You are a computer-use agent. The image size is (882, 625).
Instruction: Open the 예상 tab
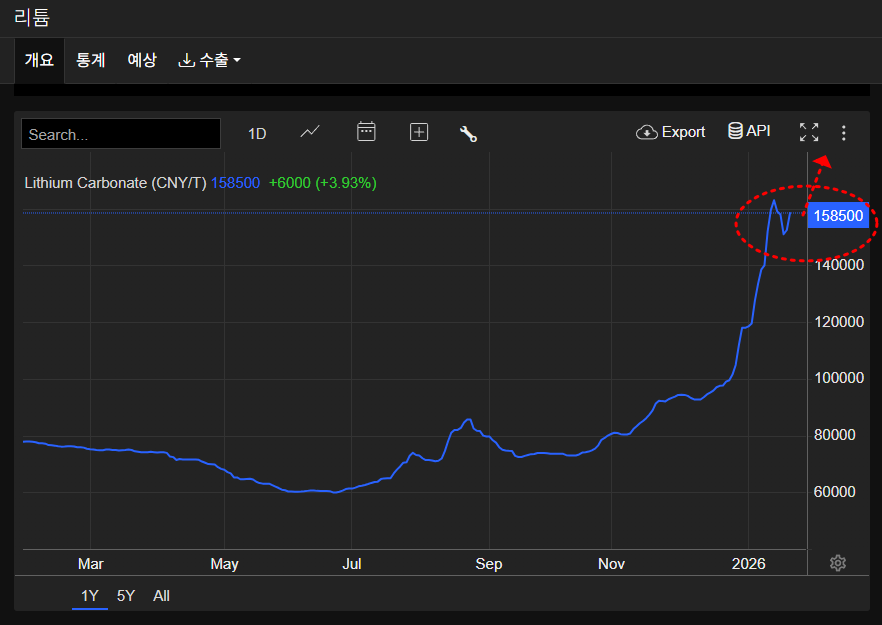pos(142,60)
